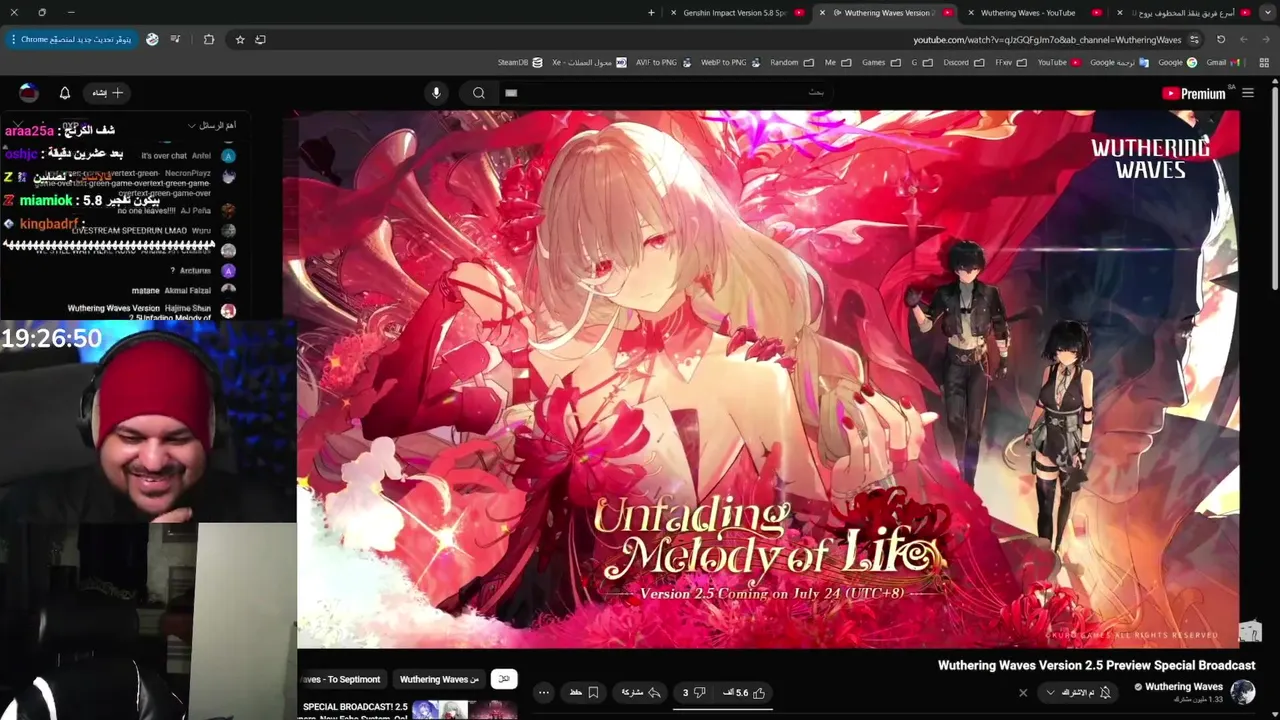Close the active Wuthering Waves Version tab
Image resolution: width=1280 pixels, height=720 pixels.
(x=822, y=13)
